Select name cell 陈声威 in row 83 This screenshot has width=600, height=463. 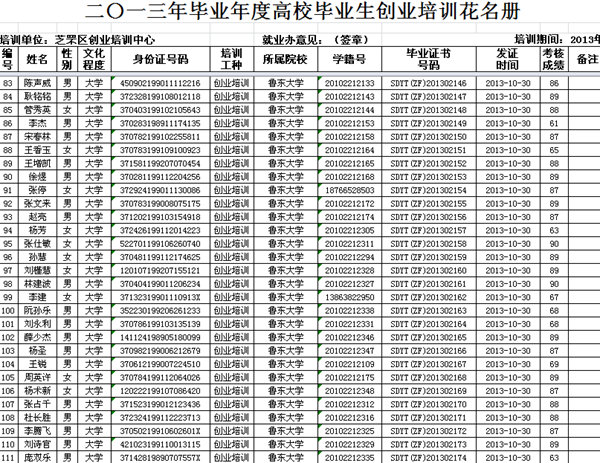click(38, 83)
